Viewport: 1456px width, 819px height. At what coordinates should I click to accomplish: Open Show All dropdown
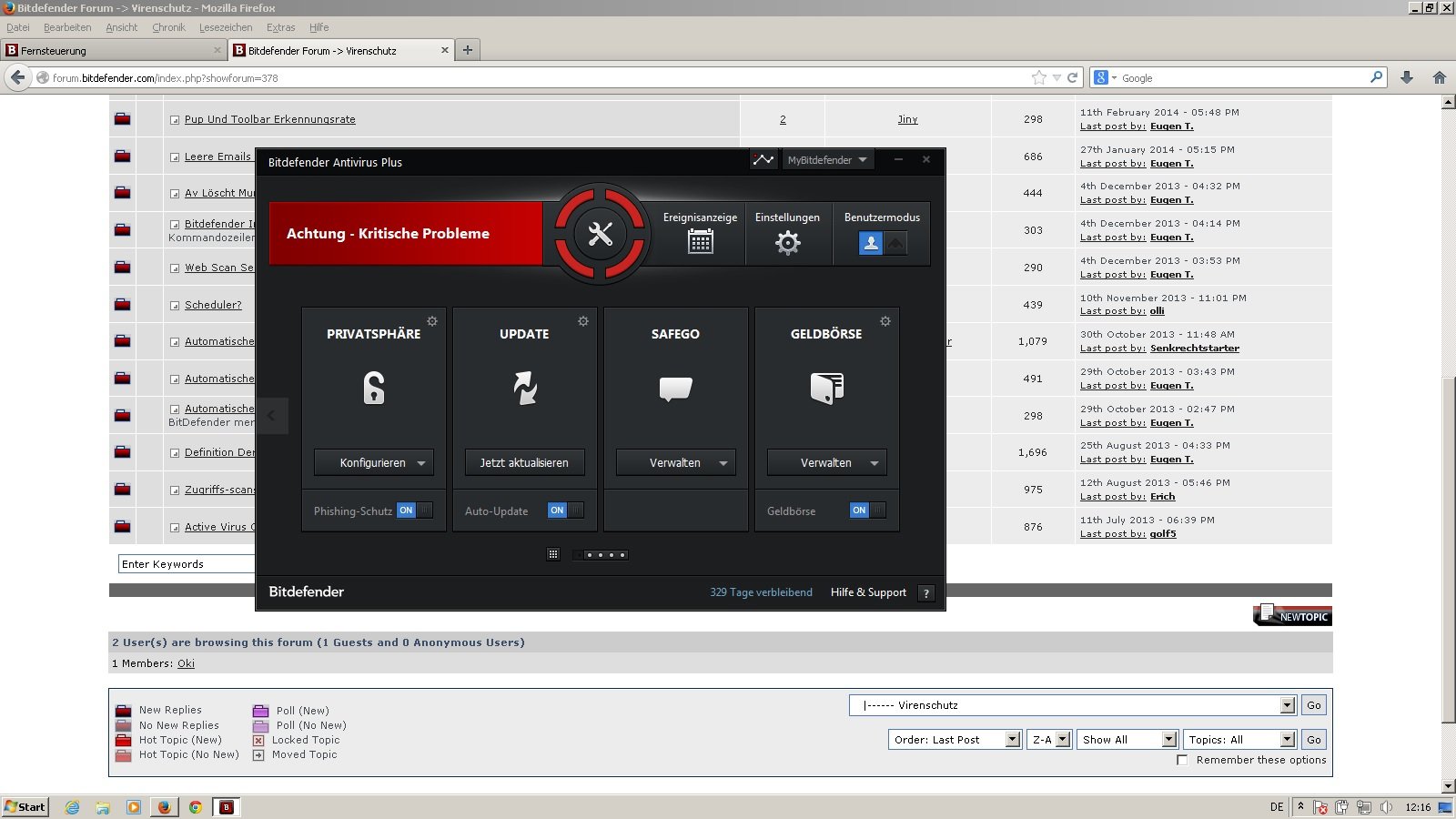tap(1127, 740)
